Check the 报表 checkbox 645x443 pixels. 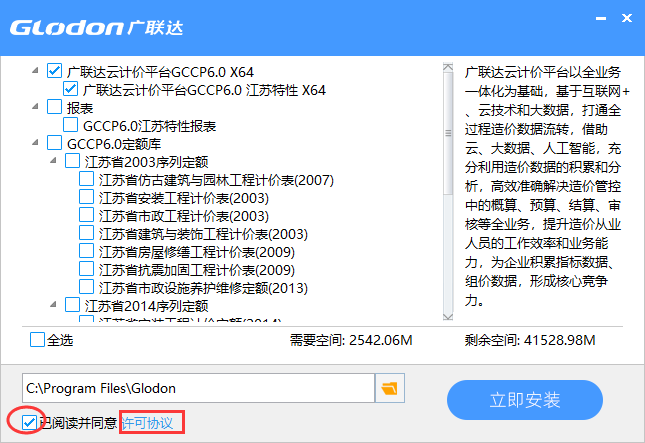54,107
